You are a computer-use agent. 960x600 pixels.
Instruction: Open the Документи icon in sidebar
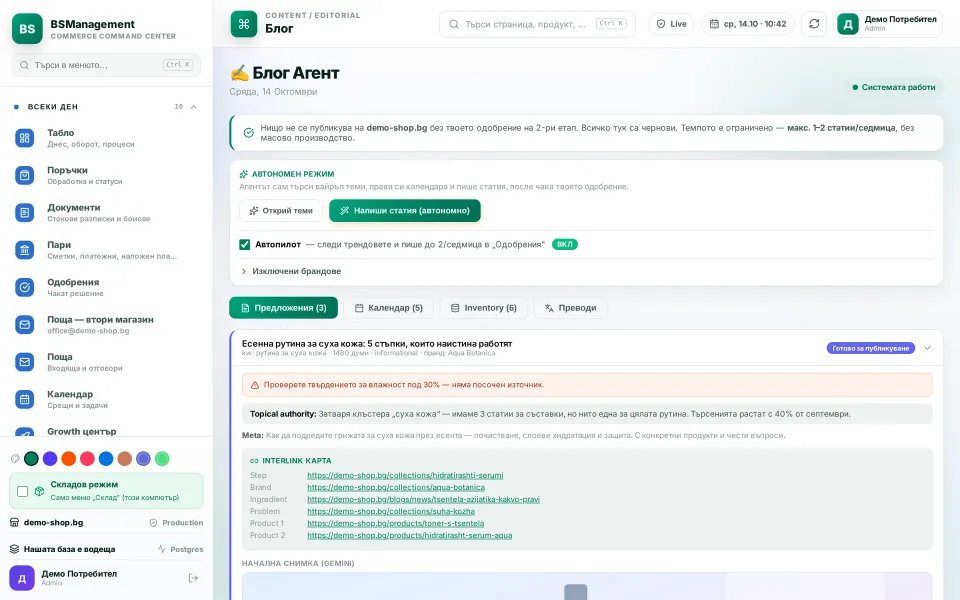coord(24,212)
